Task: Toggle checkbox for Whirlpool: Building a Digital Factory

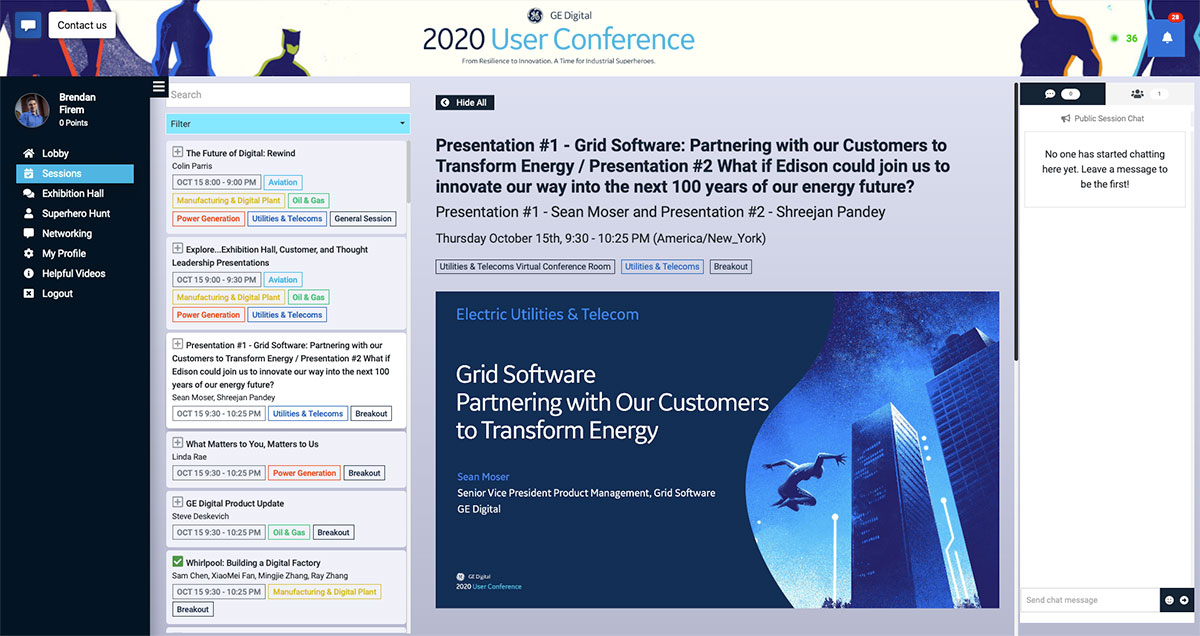Action: [x=178, y=563]
